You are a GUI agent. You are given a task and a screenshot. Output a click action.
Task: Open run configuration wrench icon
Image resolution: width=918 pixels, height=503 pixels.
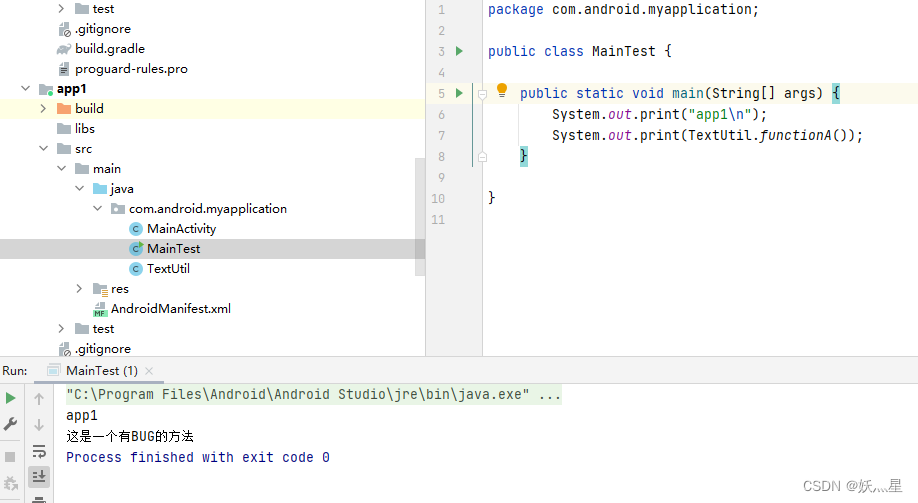click(x=11, y=424)
